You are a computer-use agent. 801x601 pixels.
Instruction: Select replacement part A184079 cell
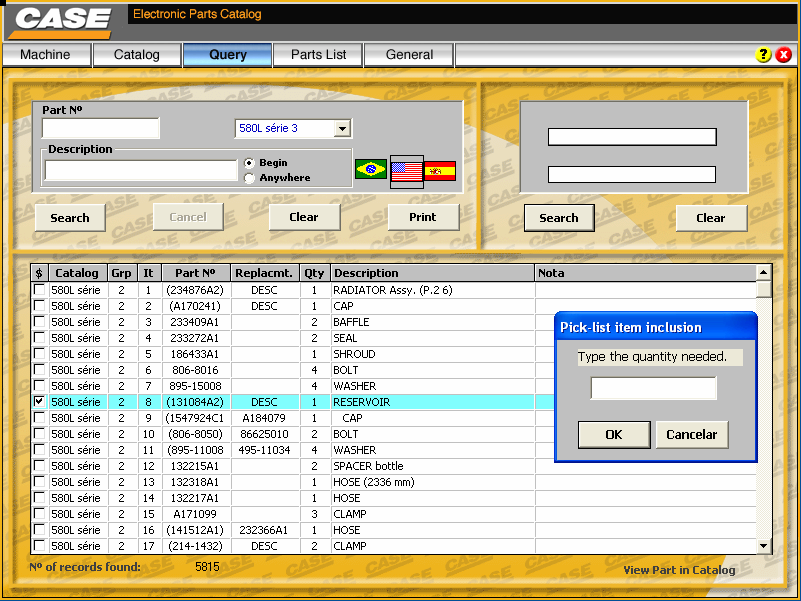coord(265,418)
